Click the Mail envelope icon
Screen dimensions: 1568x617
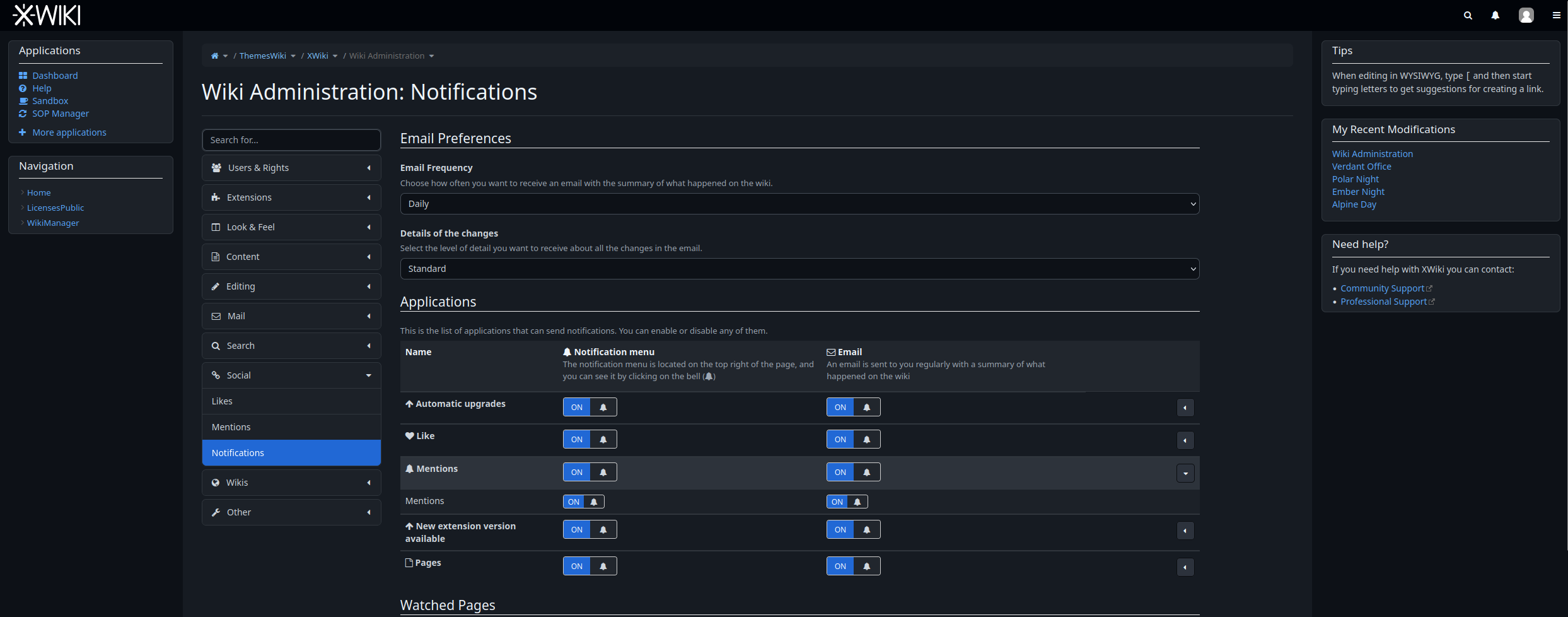216,316
